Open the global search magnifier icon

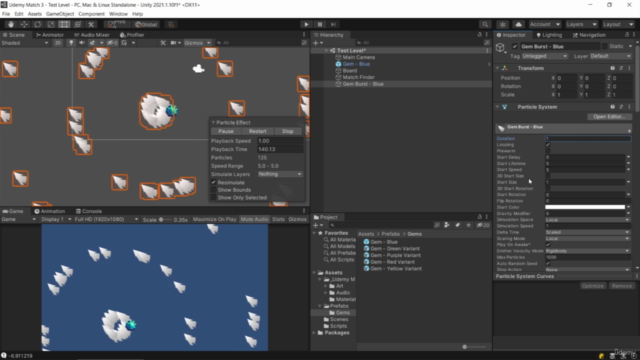(x=485, y=24)
